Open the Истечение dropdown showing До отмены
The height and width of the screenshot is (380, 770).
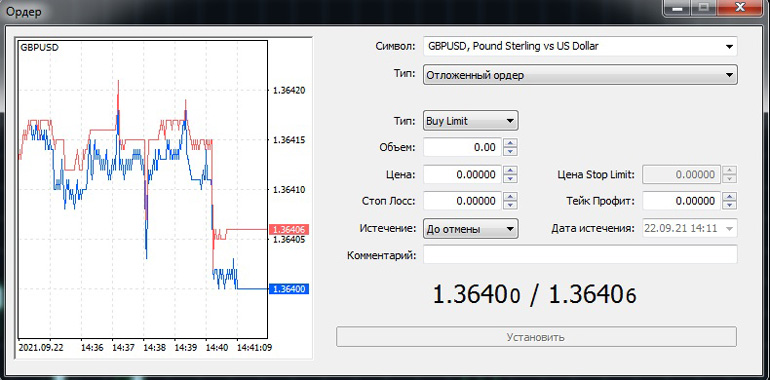coord(470,229)
